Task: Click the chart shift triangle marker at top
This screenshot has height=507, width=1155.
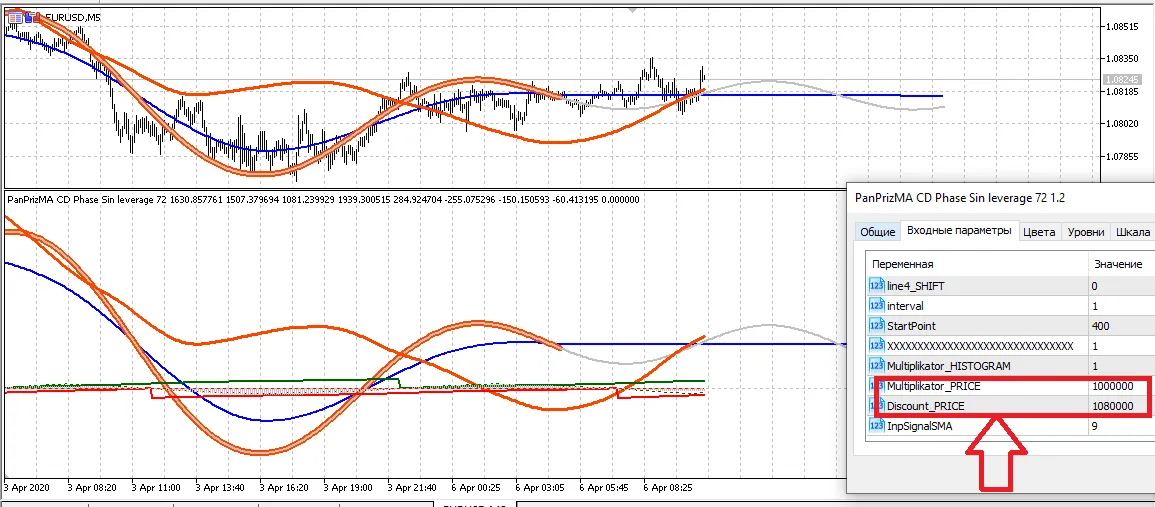Action: 631,9
